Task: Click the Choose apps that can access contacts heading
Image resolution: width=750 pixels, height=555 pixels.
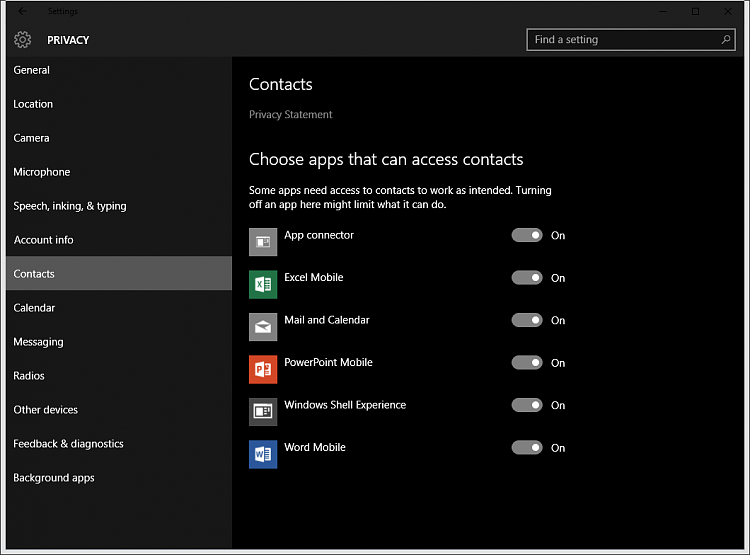Action: [386, 159]
